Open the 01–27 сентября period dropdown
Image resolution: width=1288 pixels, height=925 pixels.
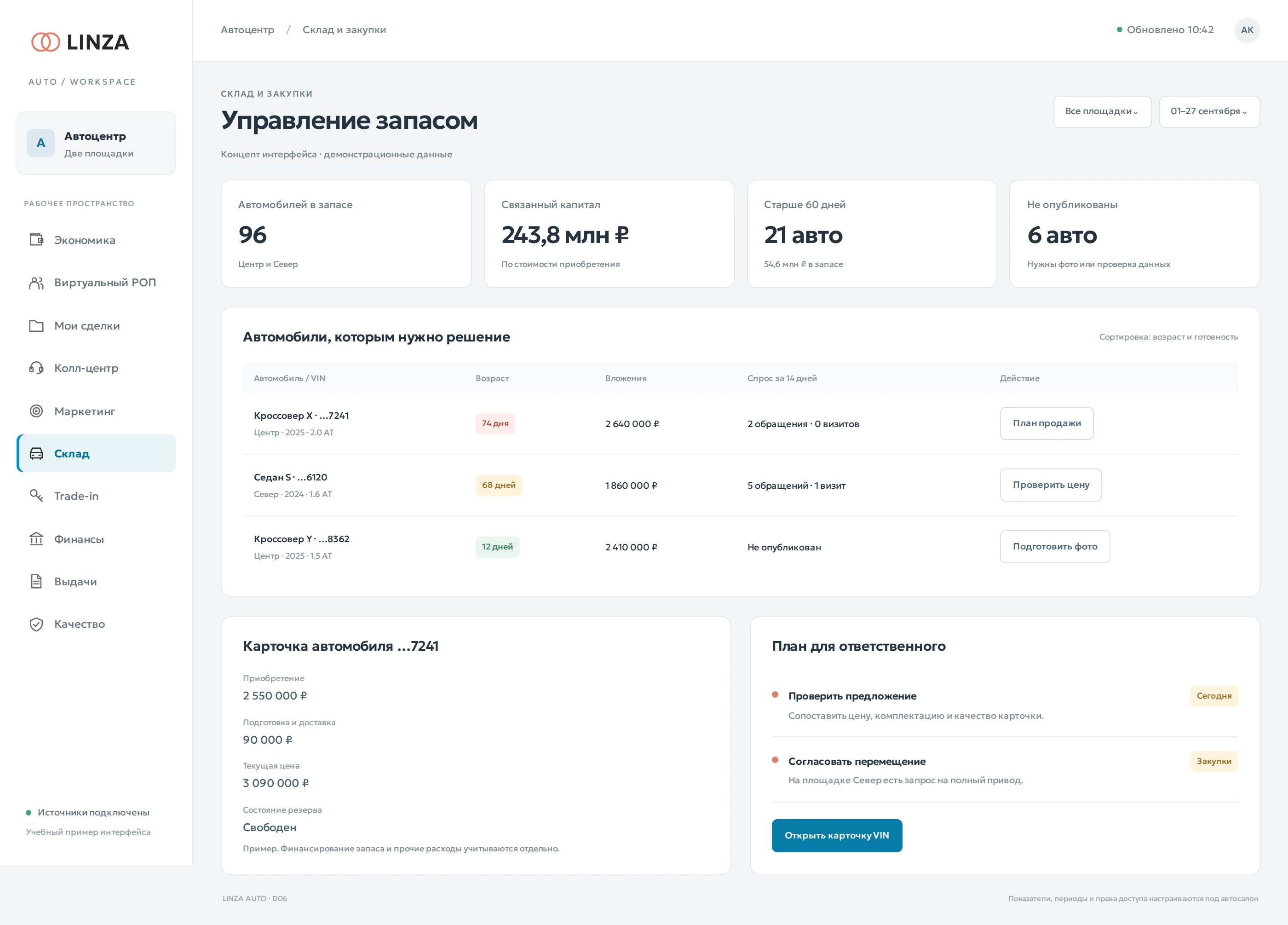tap(1209, 111)
